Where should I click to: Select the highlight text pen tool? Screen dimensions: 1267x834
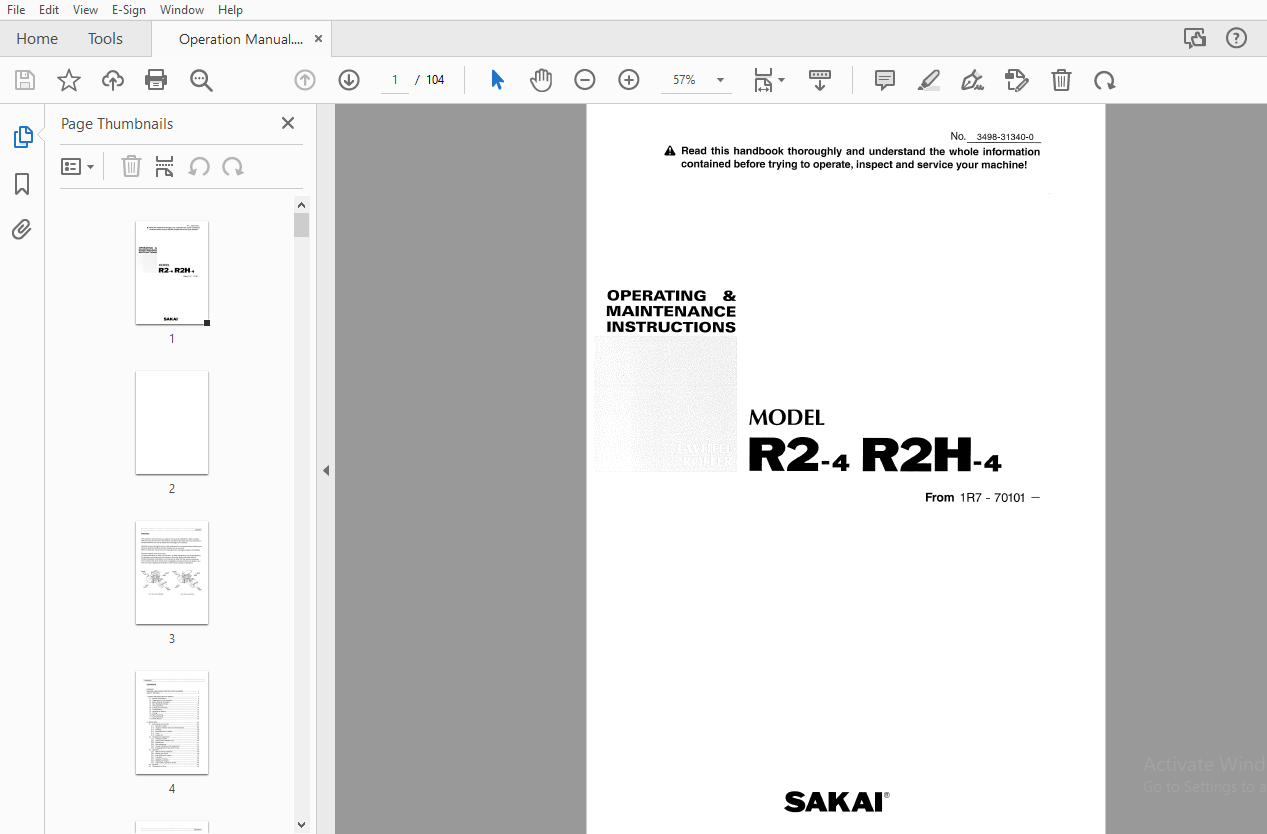(929, 80)
